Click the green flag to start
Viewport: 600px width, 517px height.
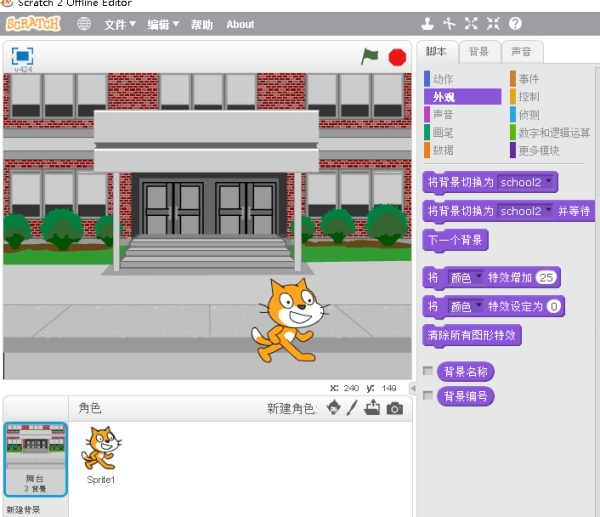point(370,57)
